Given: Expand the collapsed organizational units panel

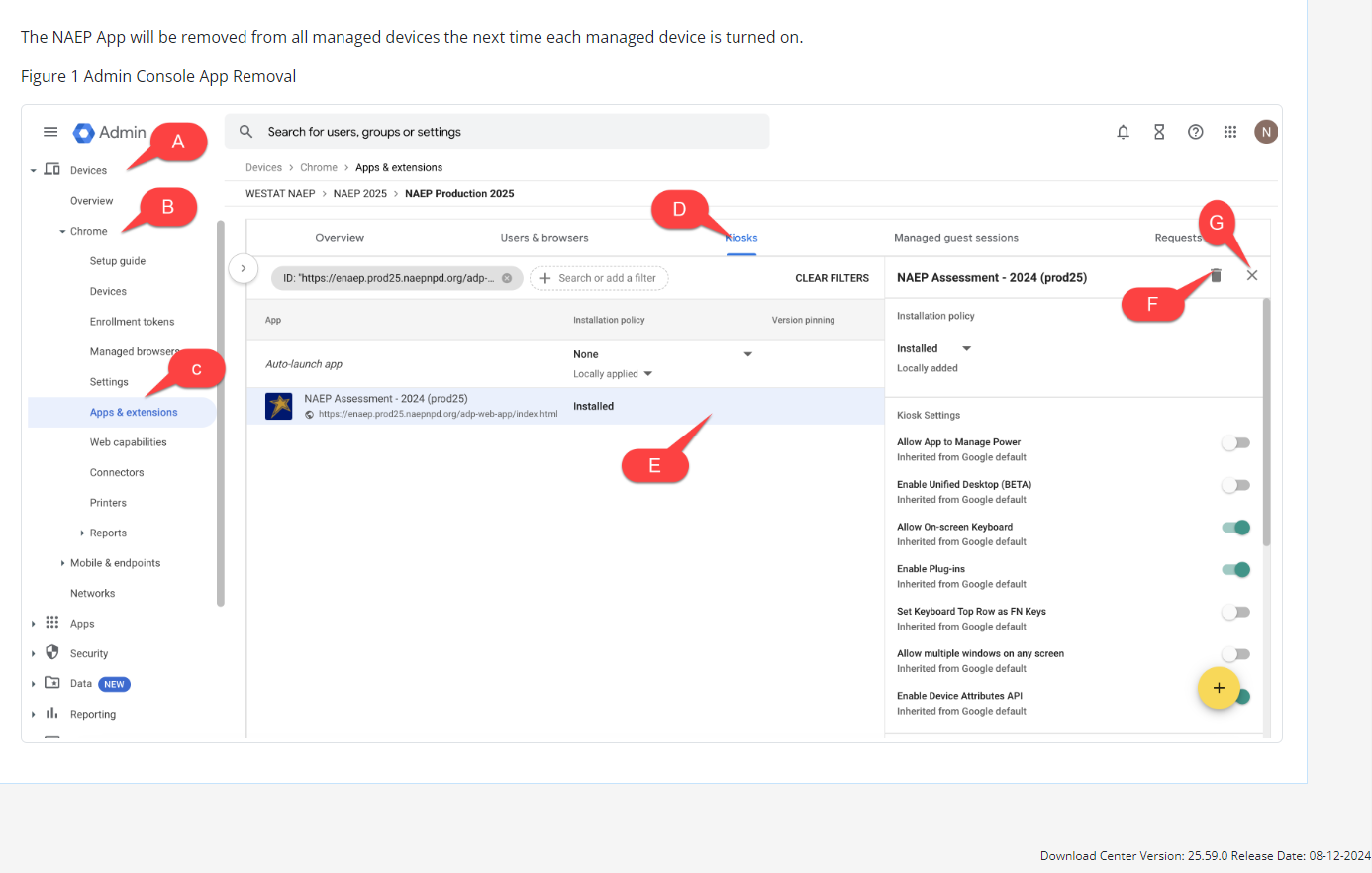Looking at the screenshot, I should [244, 268].
